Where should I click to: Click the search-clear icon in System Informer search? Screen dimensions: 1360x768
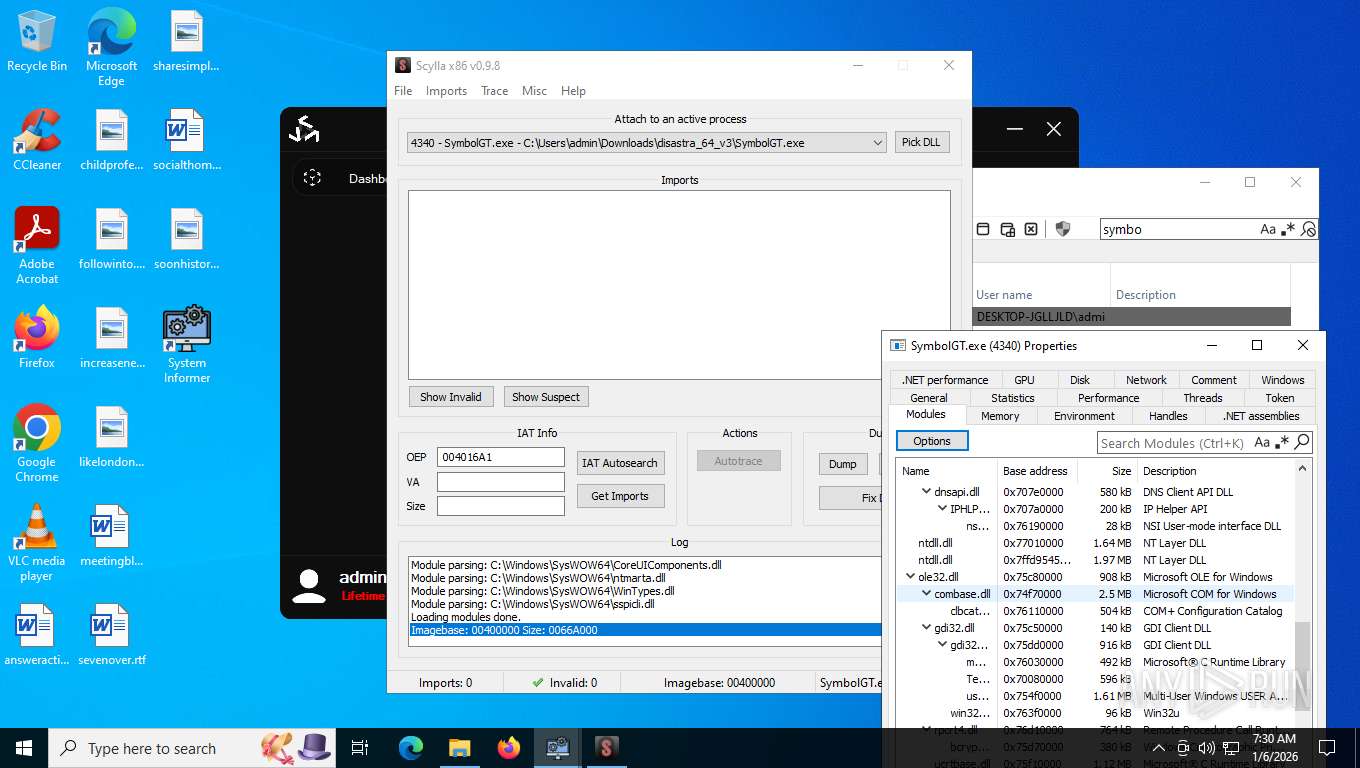coord(1308,229)
